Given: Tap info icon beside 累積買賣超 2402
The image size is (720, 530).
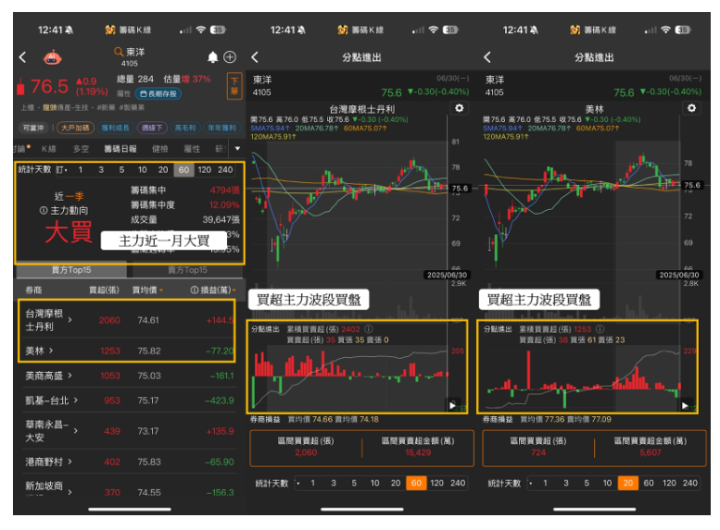Looking at the screenshot, I should (369, 329).
